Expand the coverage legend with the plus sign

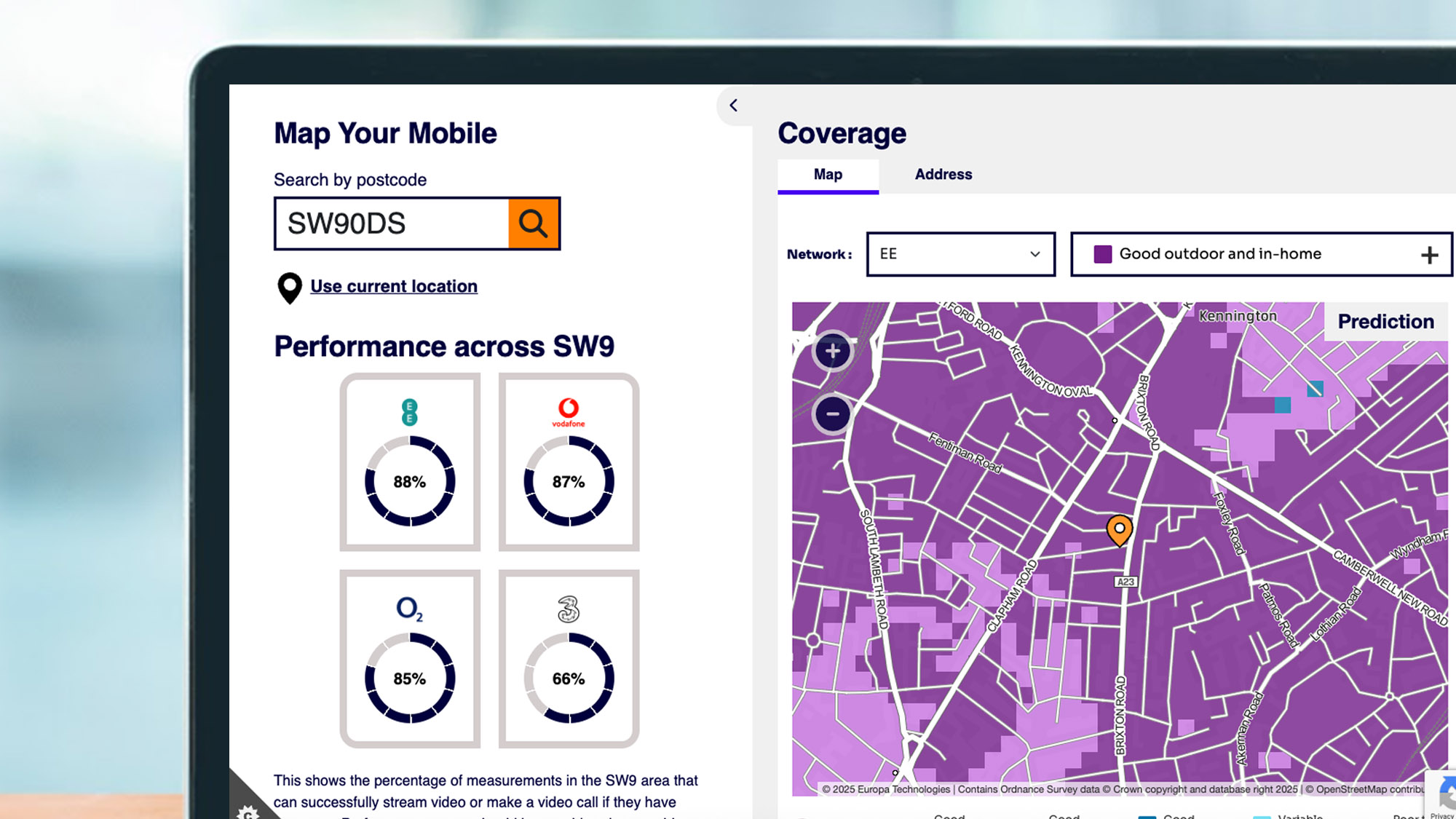coord(1430,254)
